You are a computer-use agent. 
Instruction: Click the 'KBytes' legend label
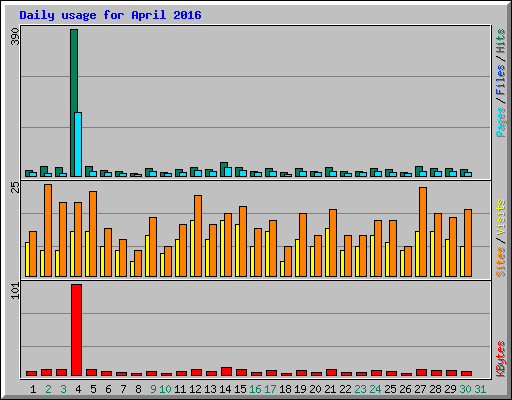click(501, 359)
